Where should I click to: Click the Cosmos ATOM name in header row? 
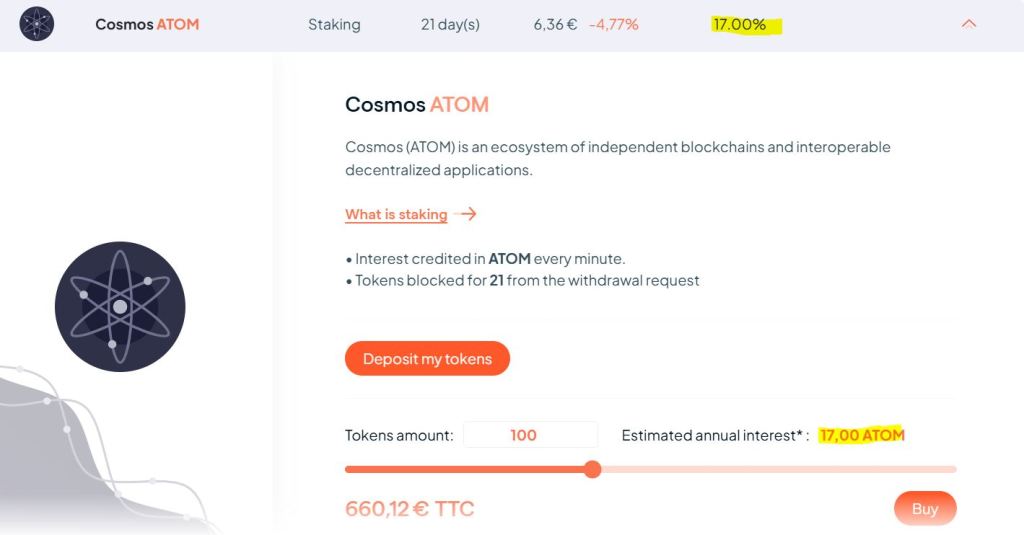[147, 24]
